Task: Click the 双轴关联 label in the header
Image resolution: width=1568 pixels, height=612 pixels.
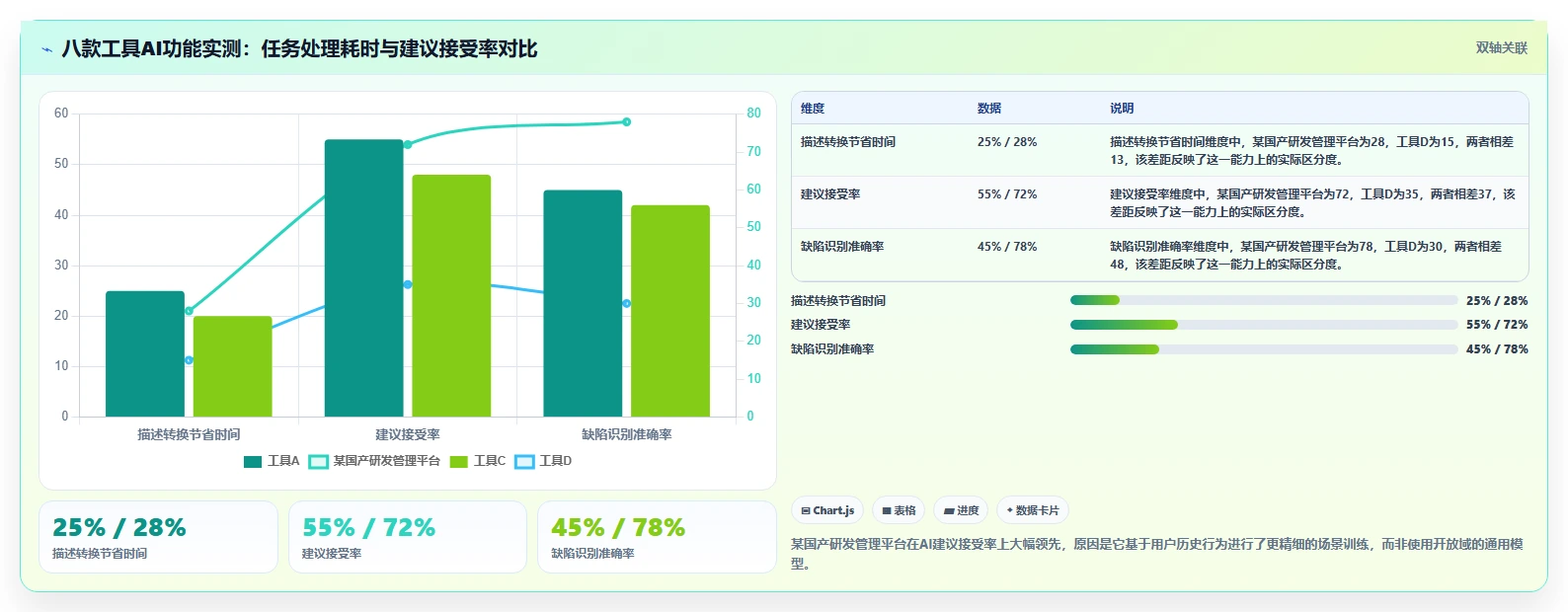Action: (x=1501, y=47)
